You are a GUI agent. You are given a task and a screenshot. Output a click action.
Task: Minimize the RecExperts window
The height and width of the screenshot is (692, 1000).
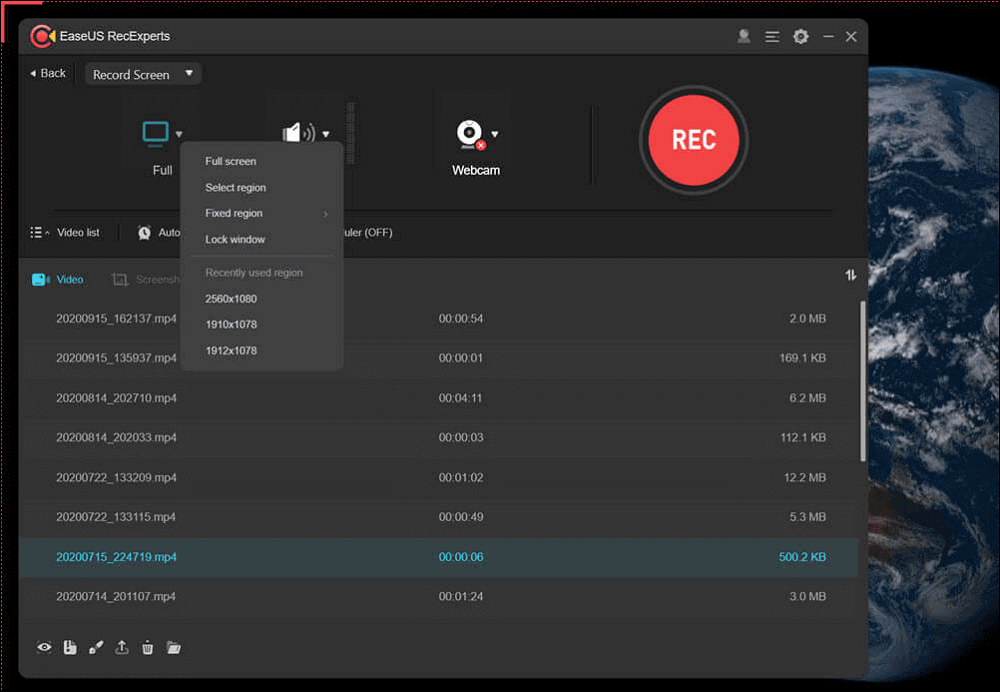[x=828, y=36]
